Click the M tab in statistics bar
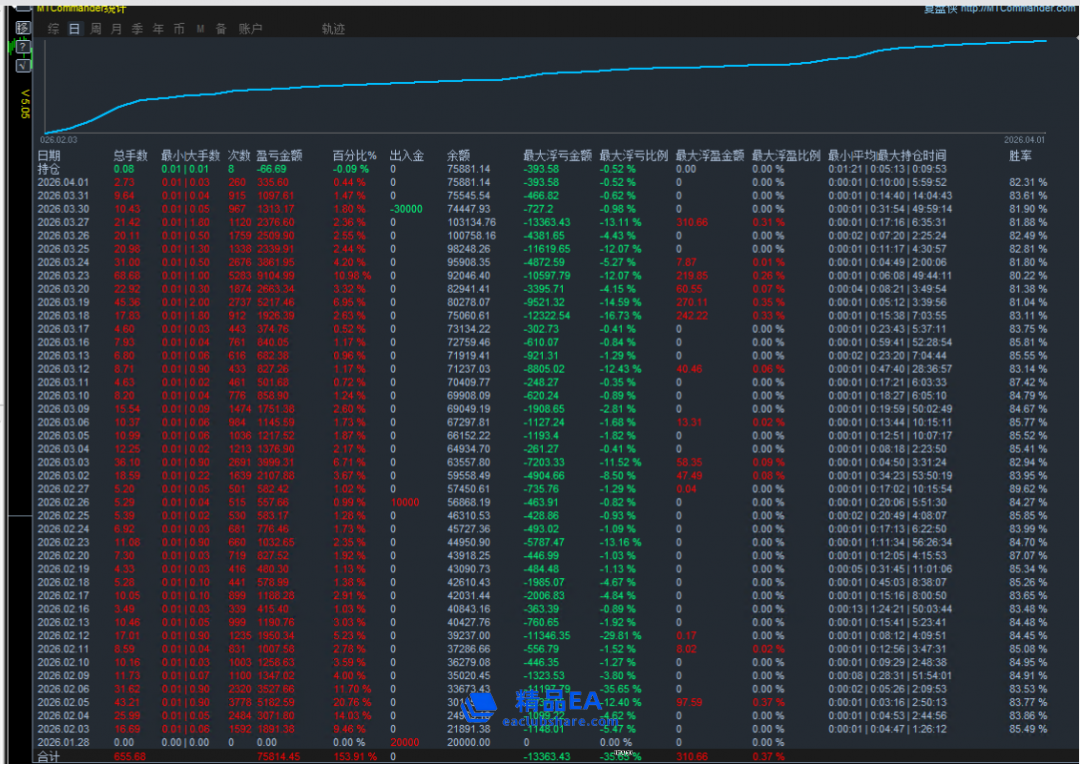 point(200,29)
